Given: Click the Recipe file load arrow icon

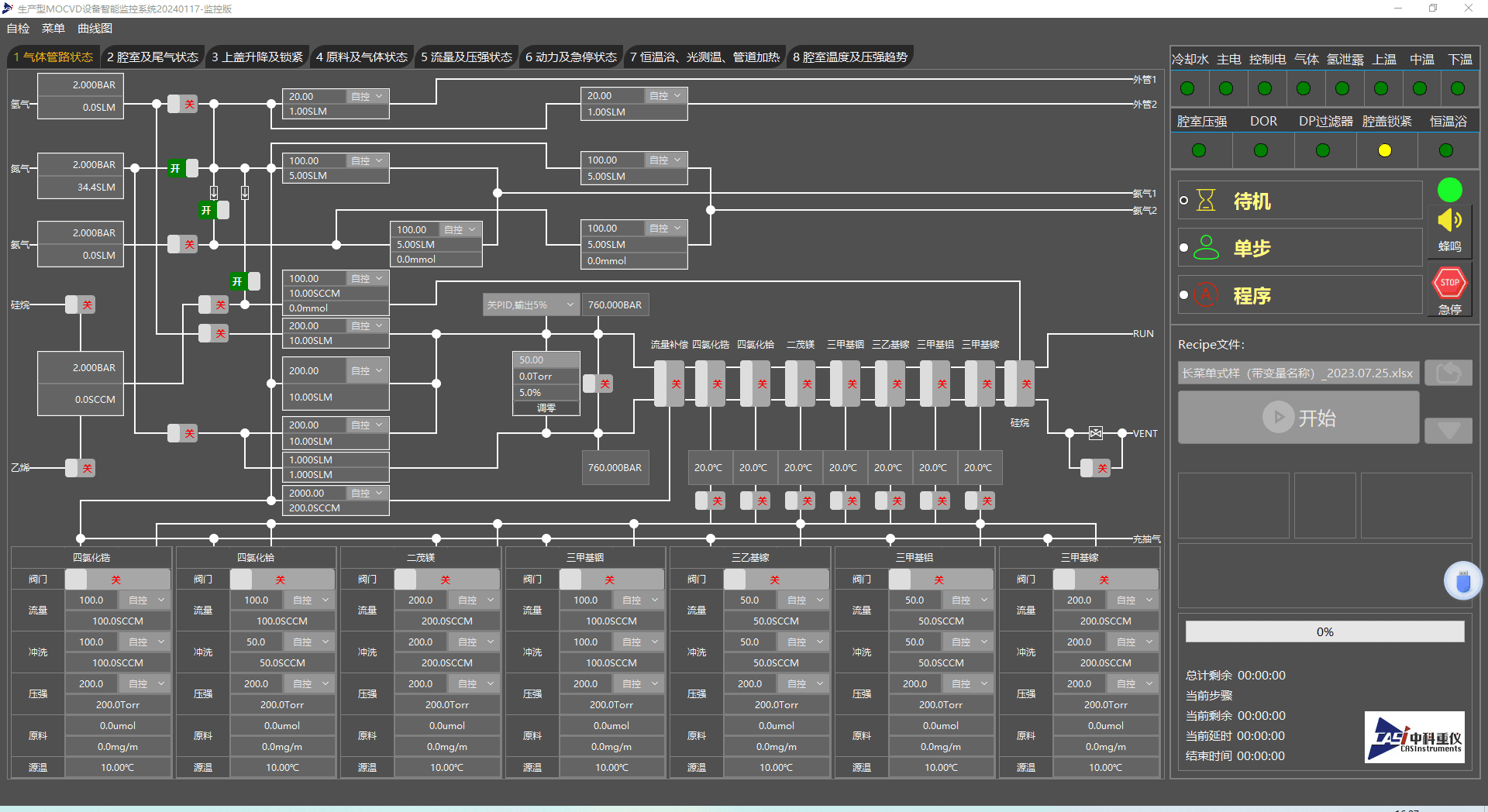Looking at the screenshot, I should point(1448,373).
